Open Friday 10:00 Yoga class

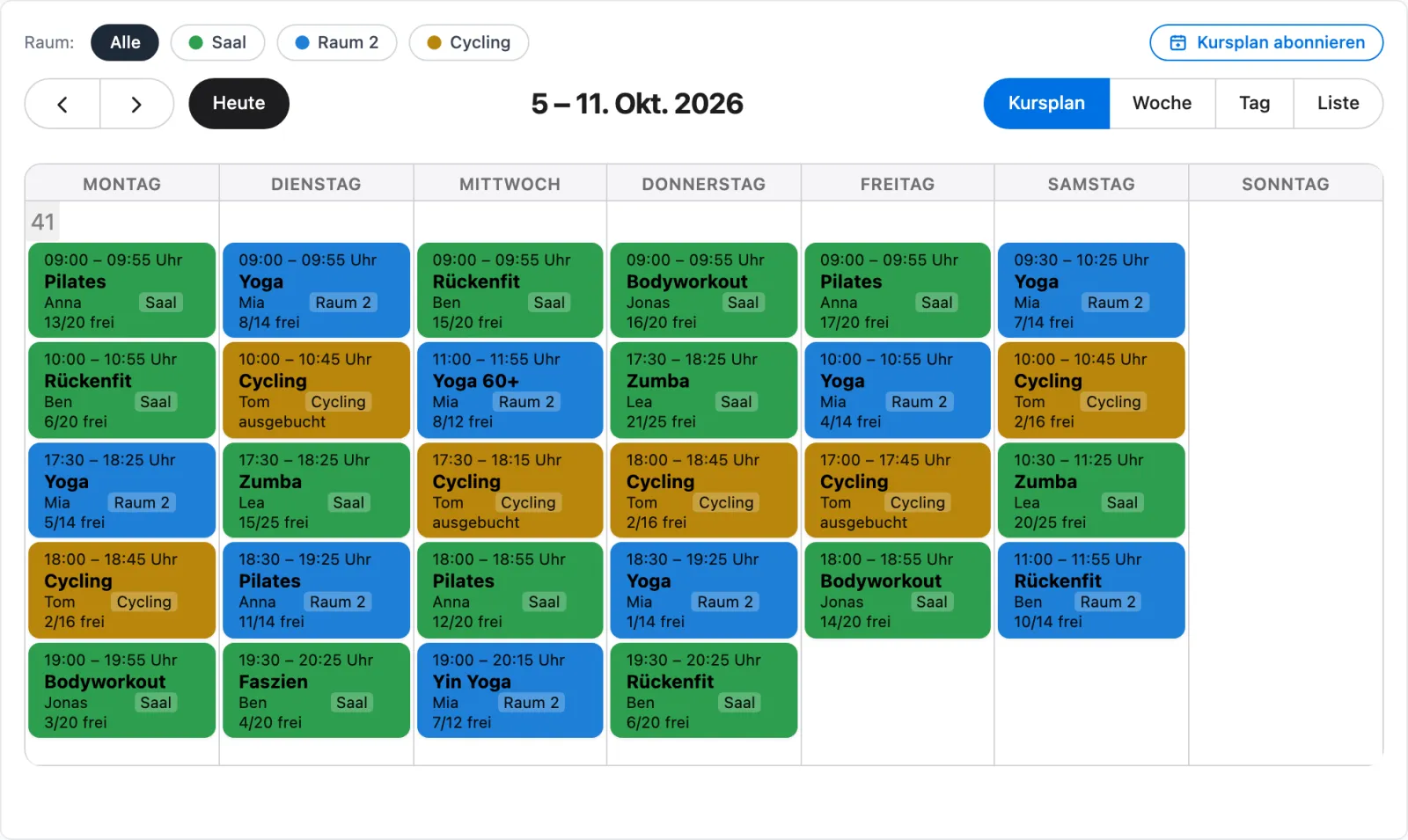point(898,390)
